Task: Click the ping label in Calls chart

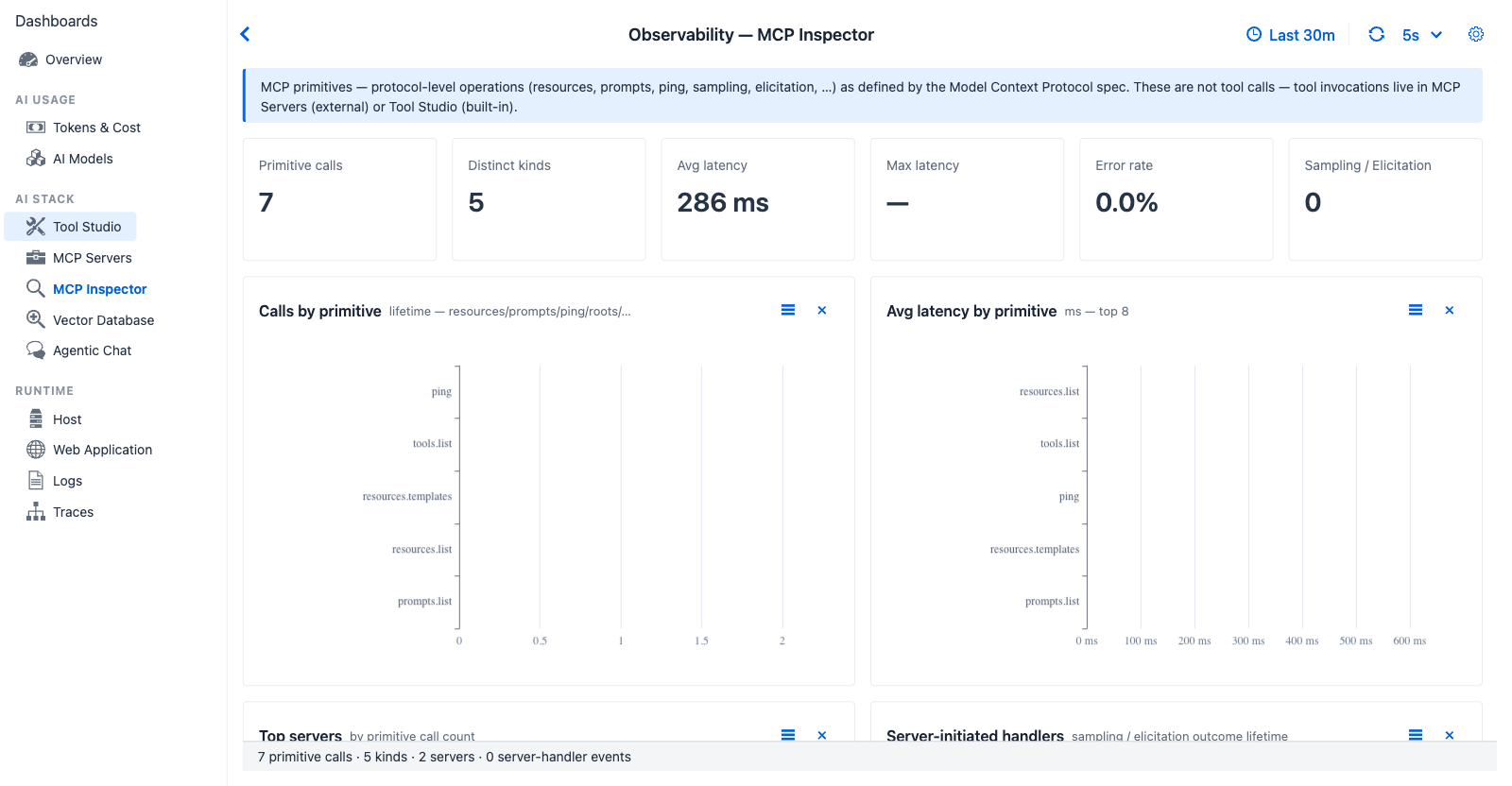Action: pyautogui.click(x=441, y=392)
